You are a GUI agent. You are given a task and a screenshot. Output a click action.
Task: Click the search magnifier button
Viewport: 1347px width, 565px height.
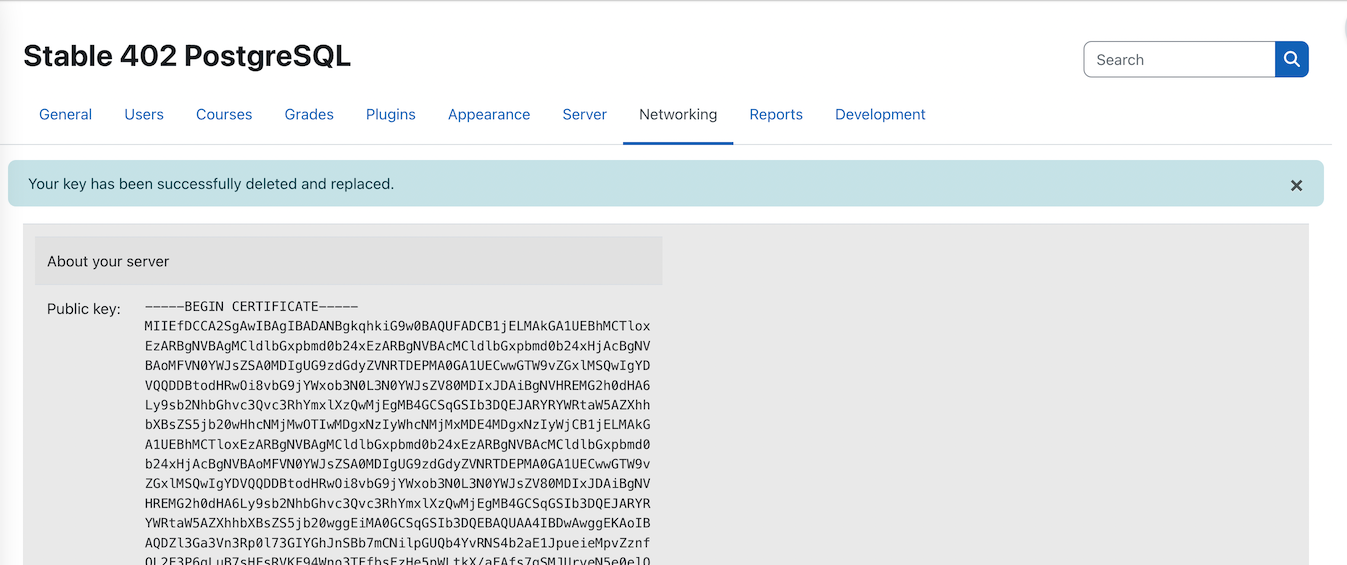pos(1292,59)
